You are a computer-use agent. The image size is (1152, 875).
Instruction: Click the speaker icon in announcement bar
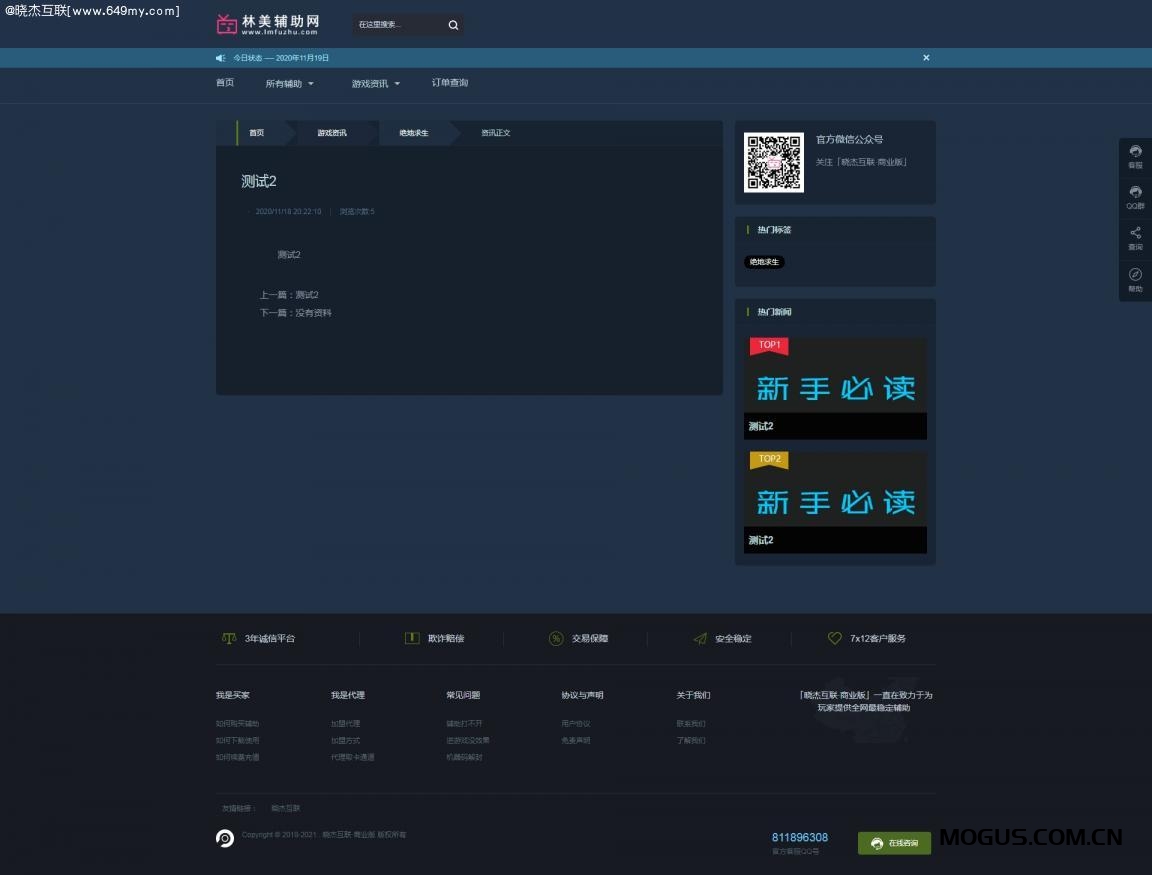221,58
